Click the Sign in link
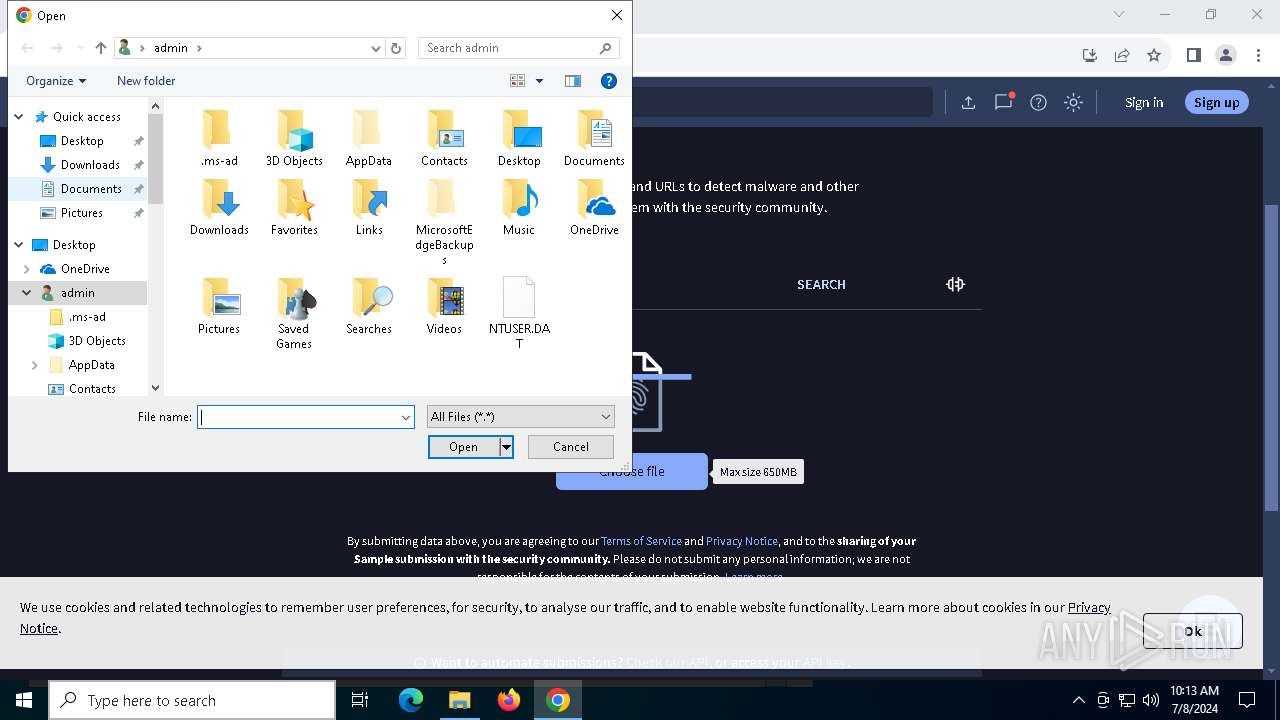 1144,102
